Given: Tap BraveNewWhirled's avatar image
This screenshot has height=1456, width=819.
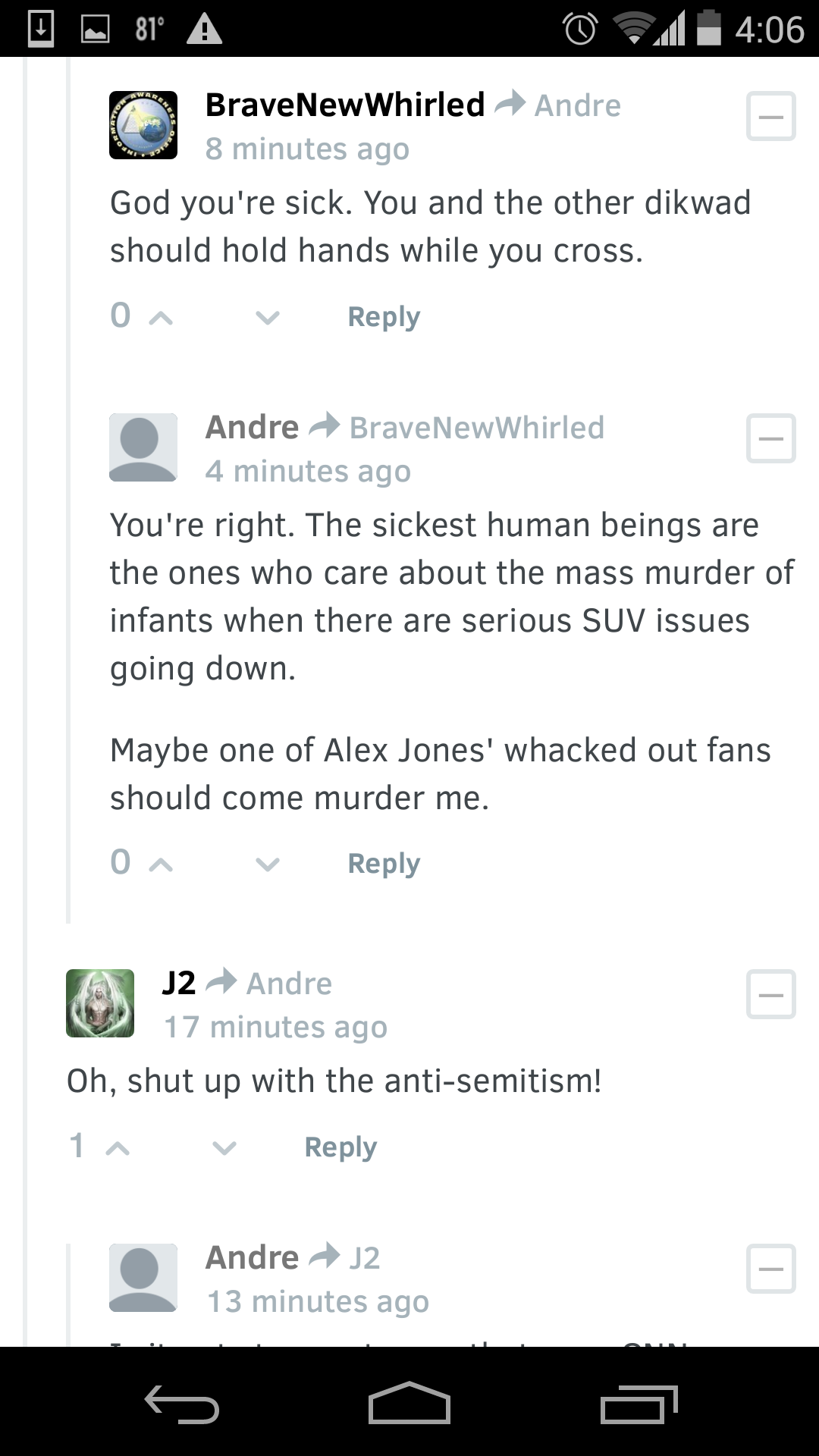Looking at the screenshot, I should pyautogui.click(x=143, y=124).
